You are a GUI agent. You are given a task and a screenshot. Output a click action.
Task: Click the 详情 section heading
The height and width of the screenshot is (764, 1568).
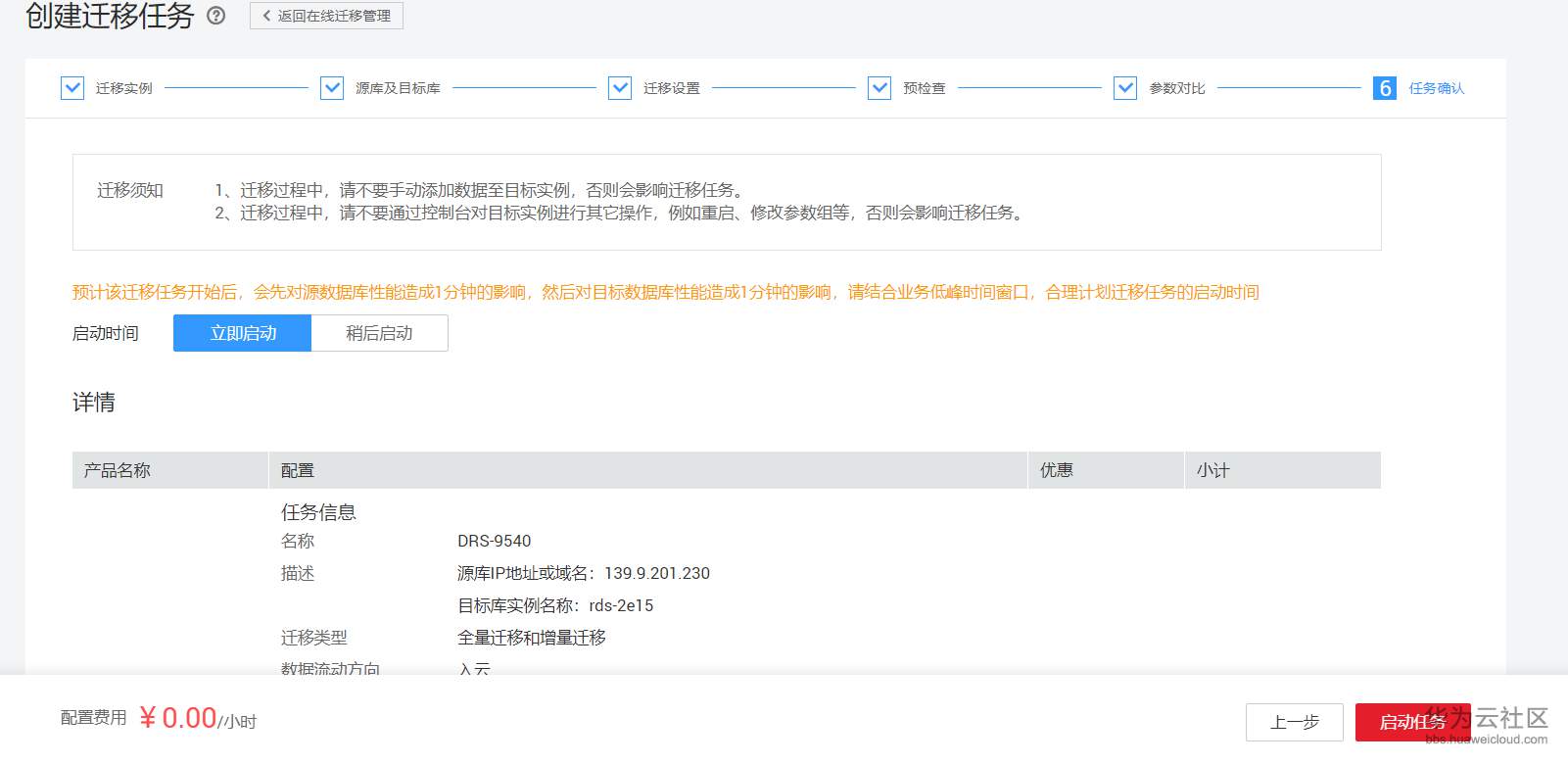click(x=94, y=403)
